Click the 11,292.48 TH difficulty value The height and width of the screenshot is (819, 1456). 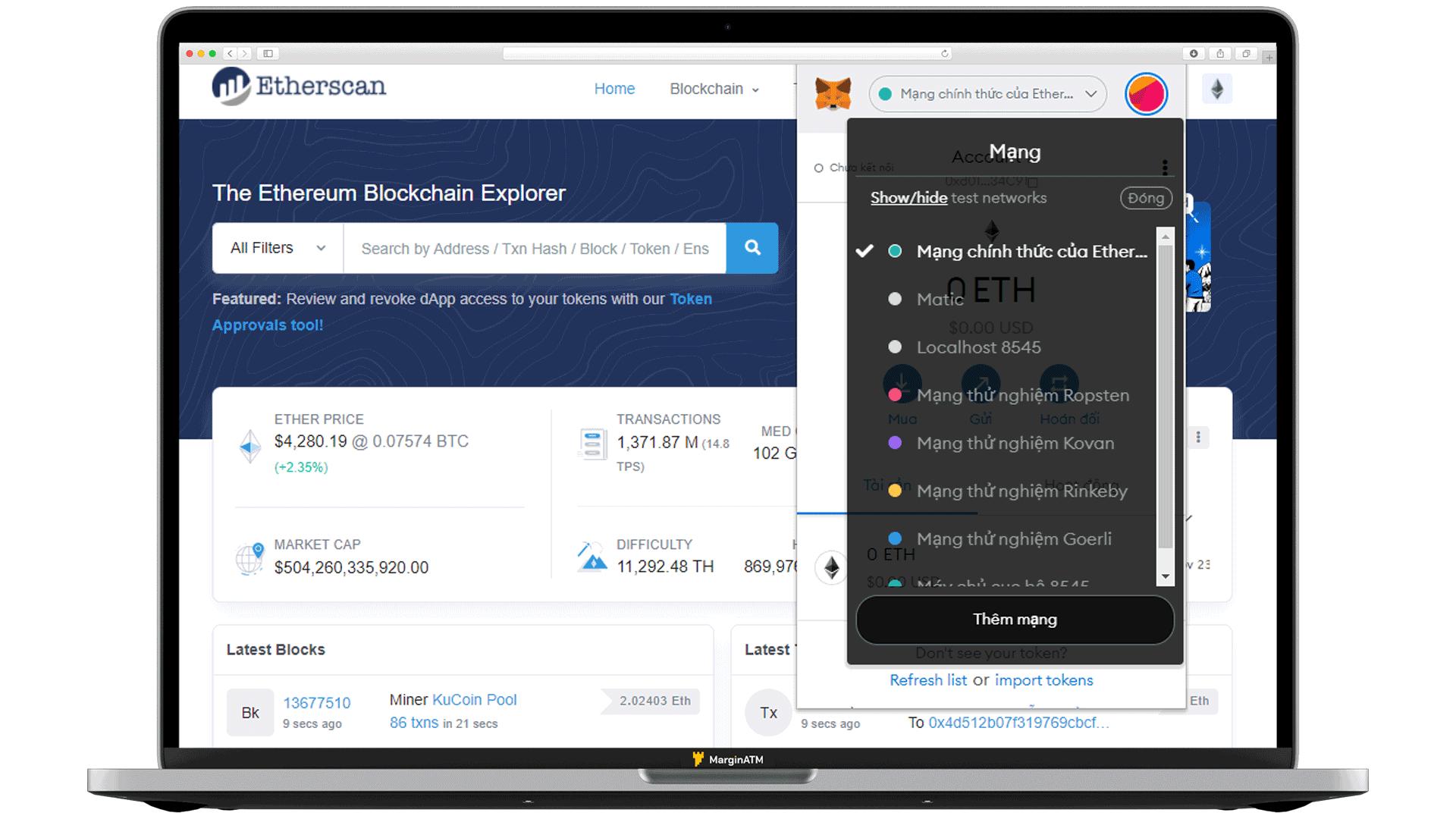pos(665,566)
